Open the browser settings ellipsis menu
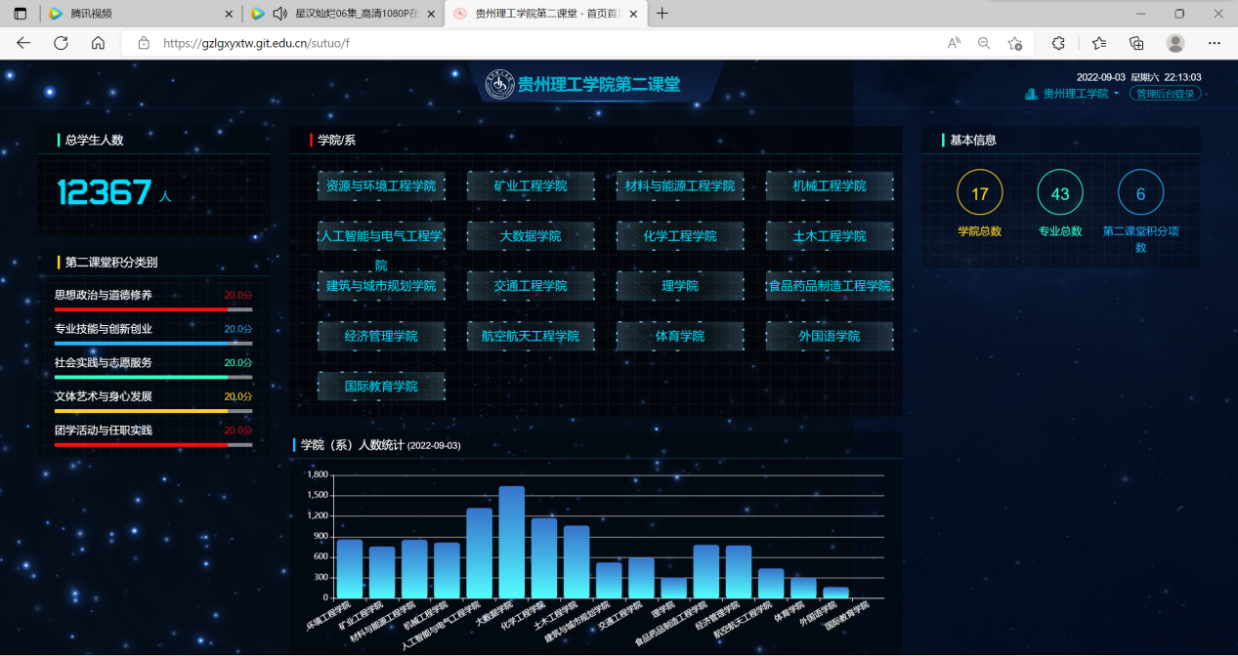 [x=1214, y=43]
